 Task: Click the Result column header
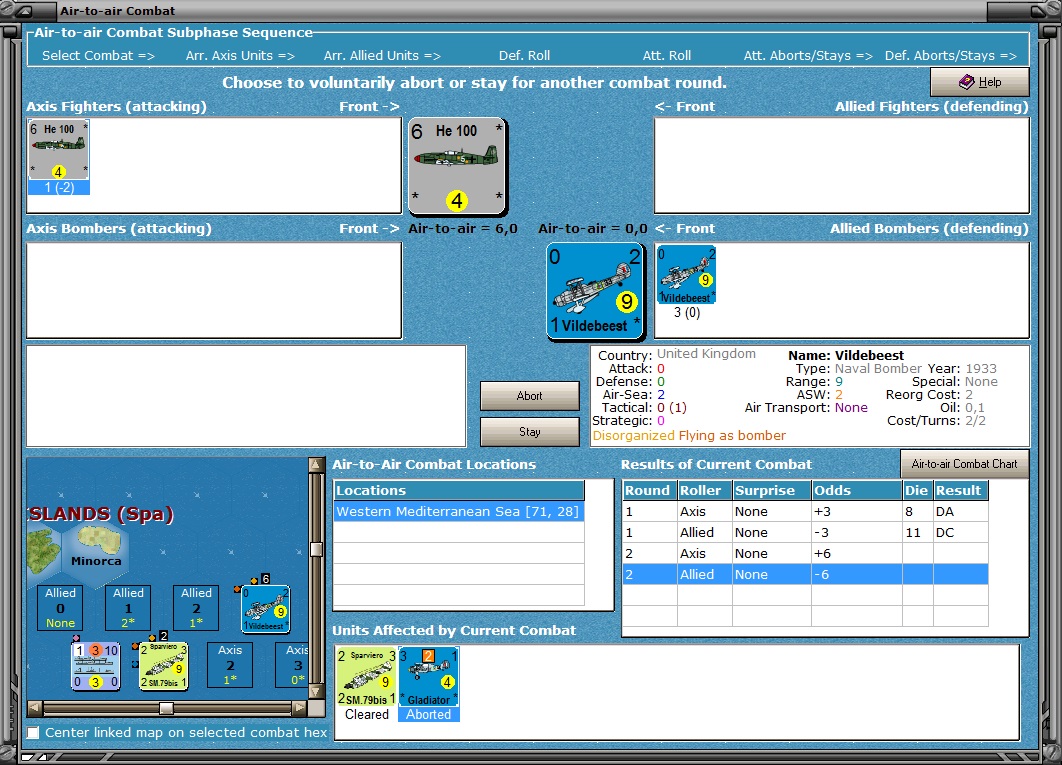960,490
